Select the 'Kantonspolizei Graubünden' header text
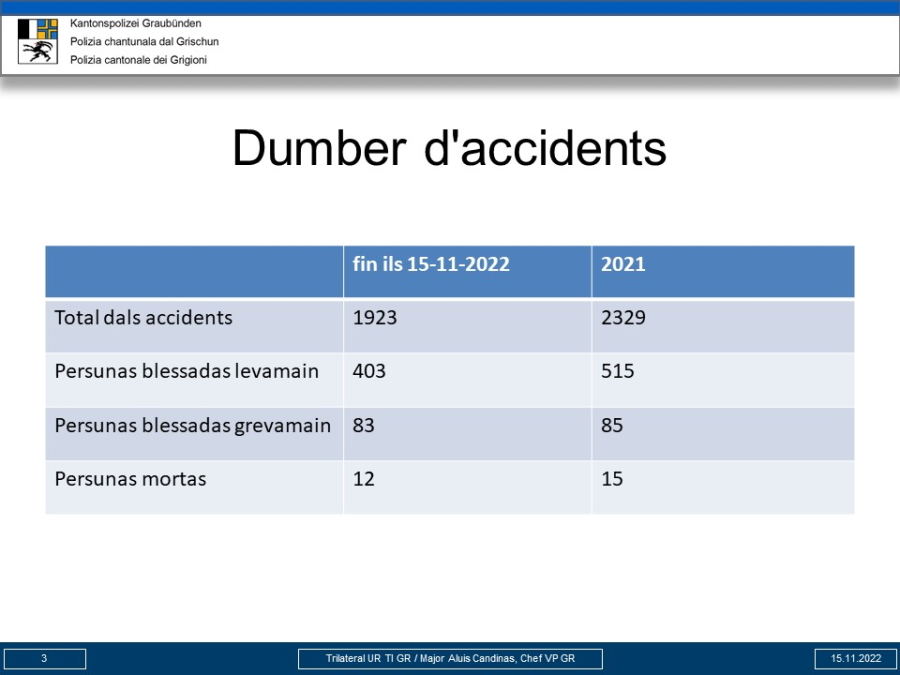 point(135,23)
